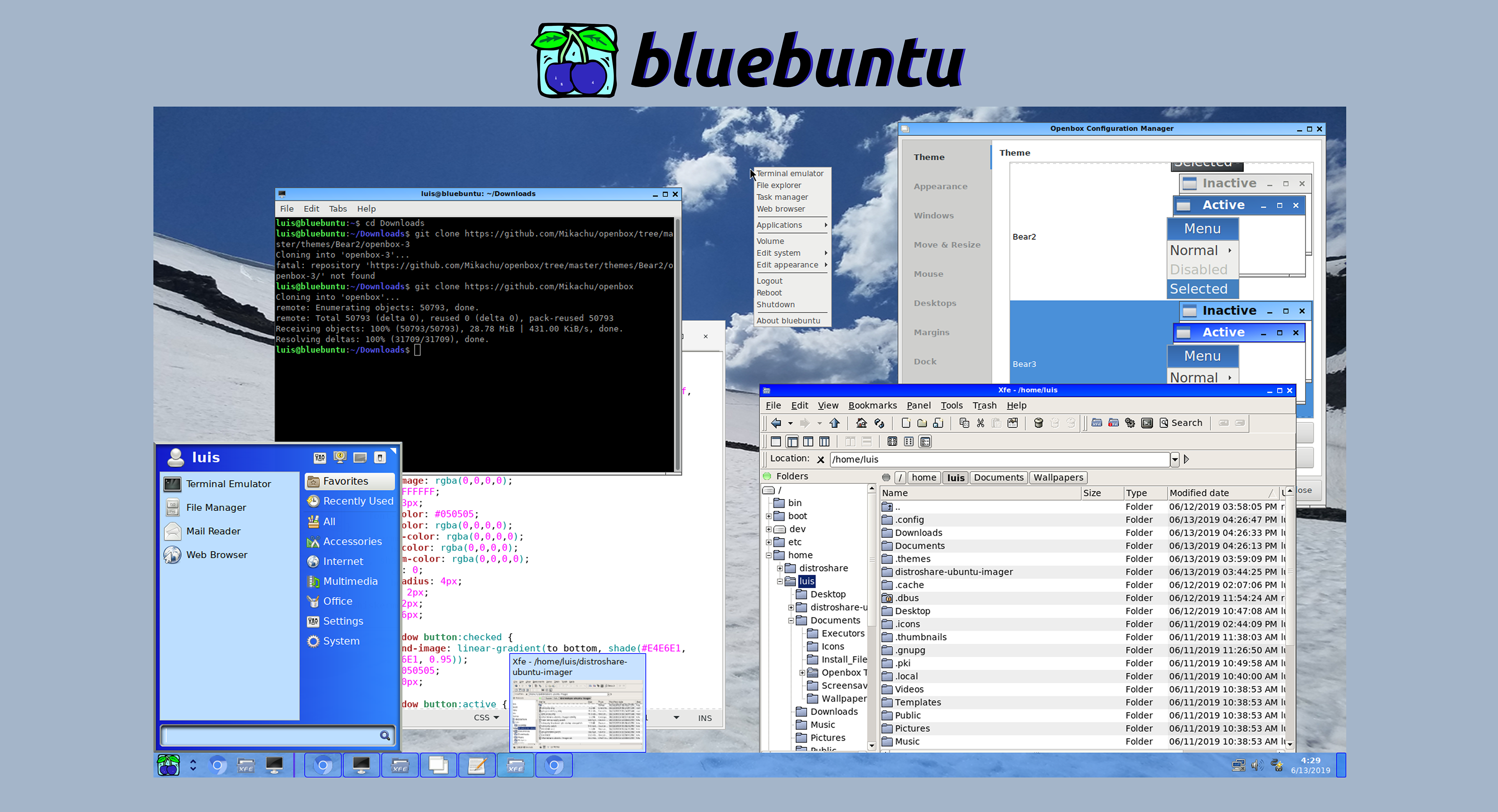
Task: Open terminal from Xfe toolbar
Action: point(1147,422)
